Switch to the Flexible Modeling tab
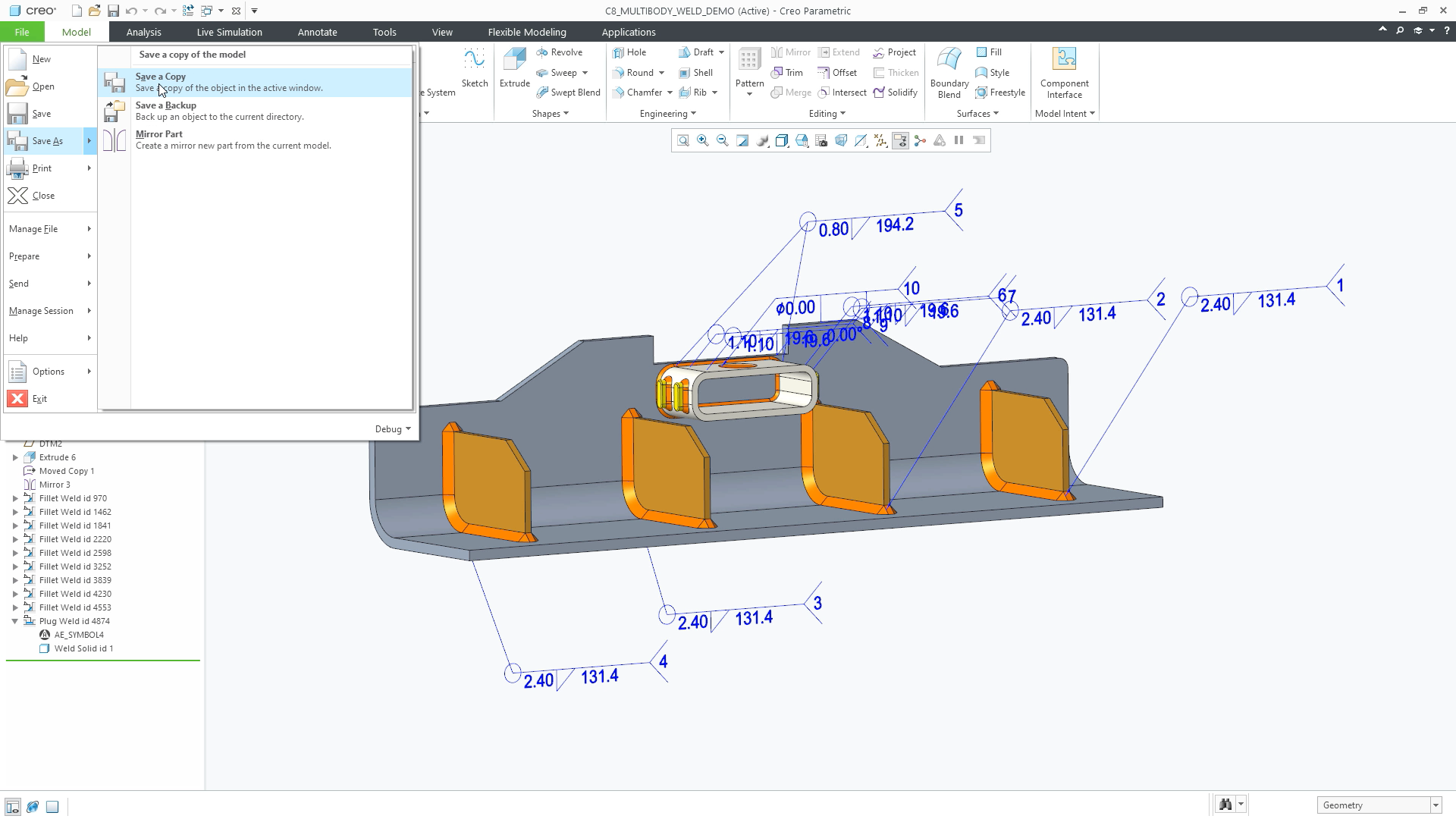 pyautogui.click(x=527, y=32)
